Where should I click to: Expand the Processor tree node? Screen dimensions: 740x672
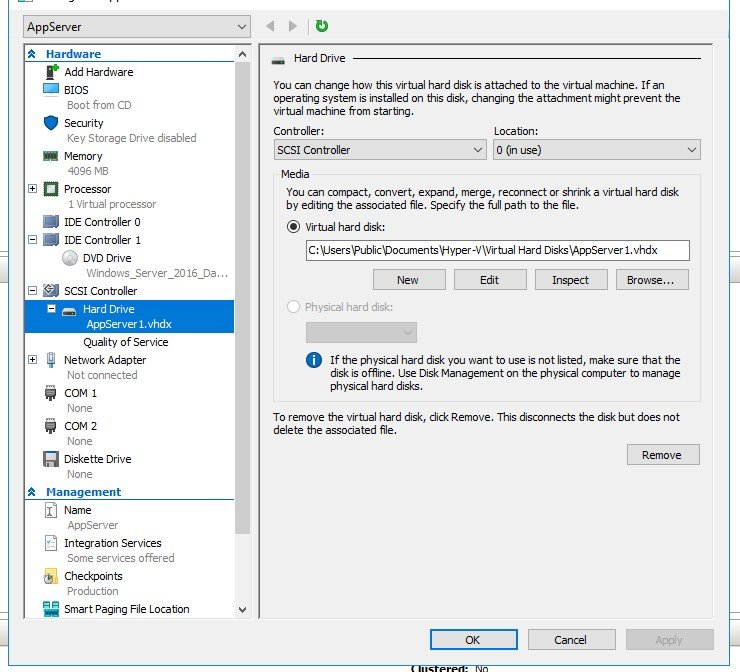click(33, 189)
